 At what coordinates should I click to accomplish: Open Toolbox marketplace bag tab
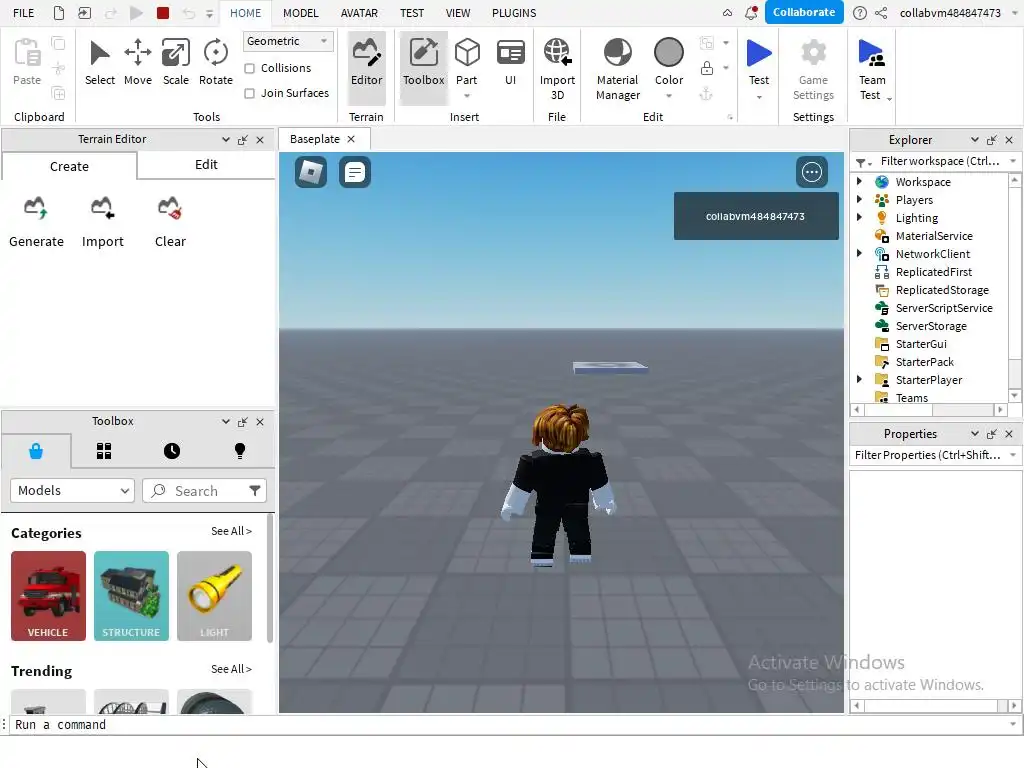(36, 451)
